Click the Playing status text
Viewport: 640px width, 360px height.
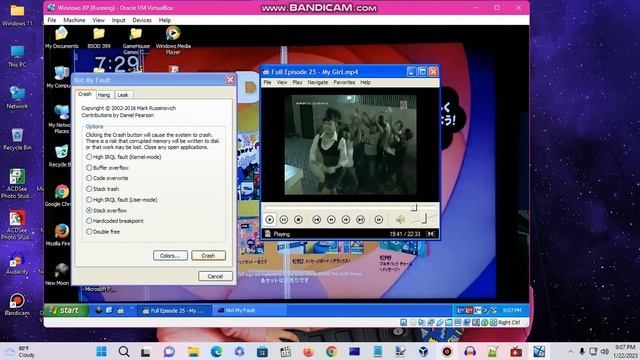281,234
